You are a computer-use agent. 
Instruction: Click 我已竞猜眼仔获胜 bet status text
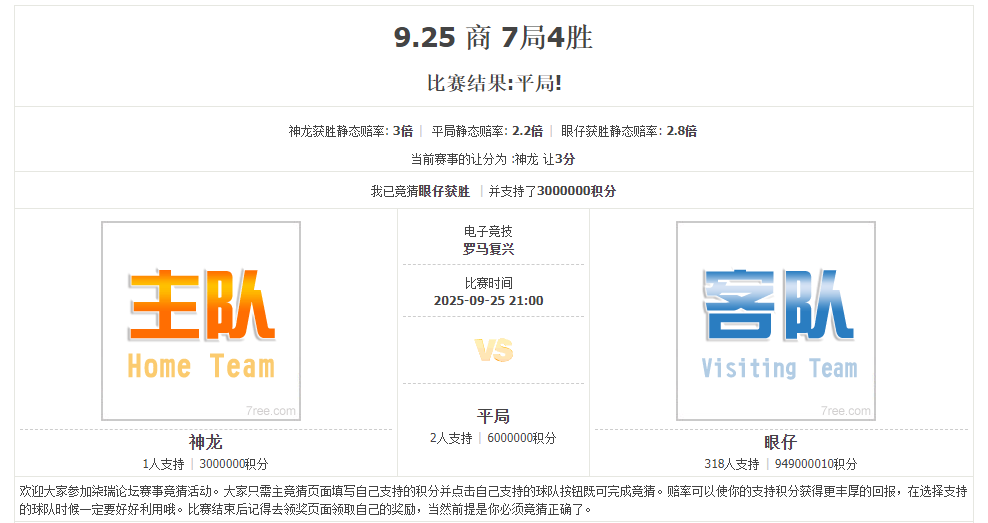(x=420, y=191)
